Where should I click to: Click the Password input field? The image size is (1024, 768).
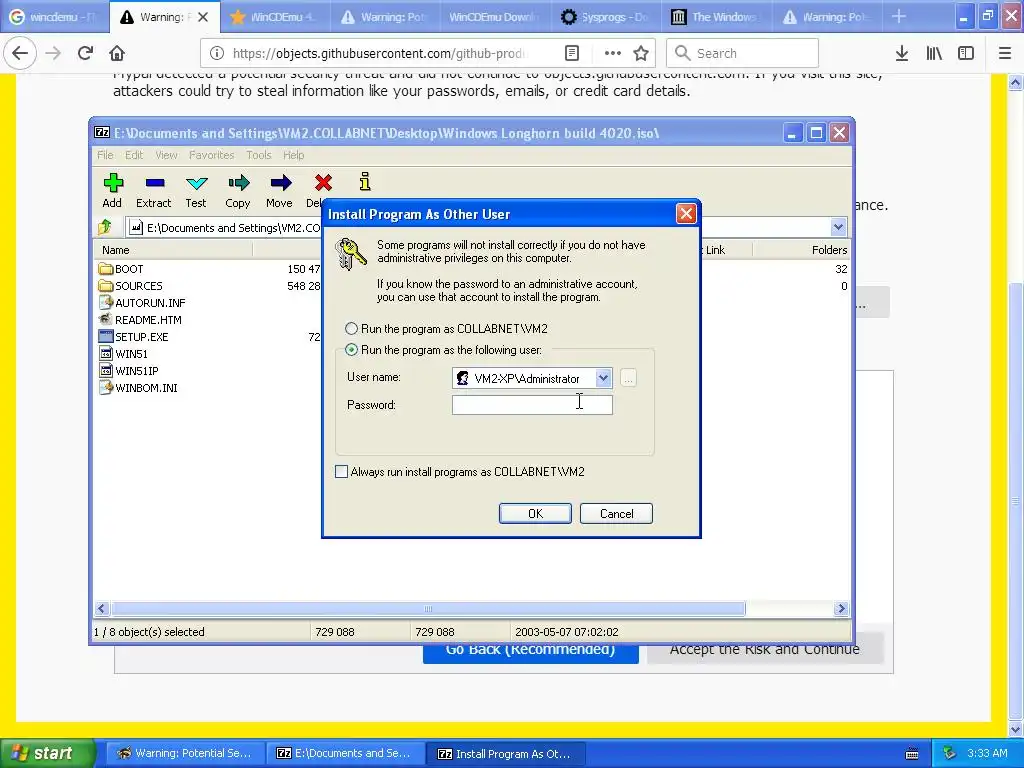[532, 405]
